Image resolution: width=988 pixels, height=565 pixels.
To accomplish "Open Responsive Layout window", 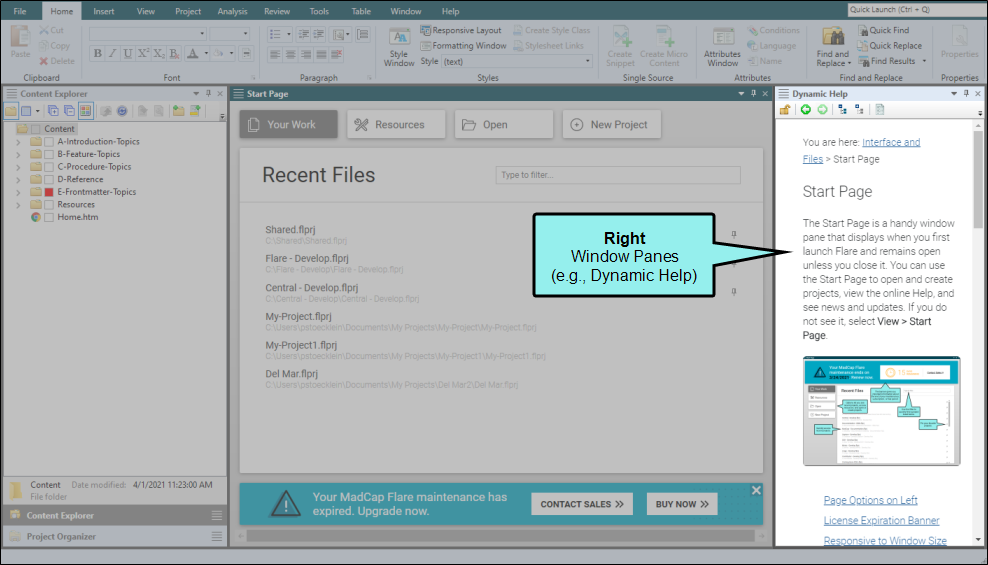I will [461, 30].
